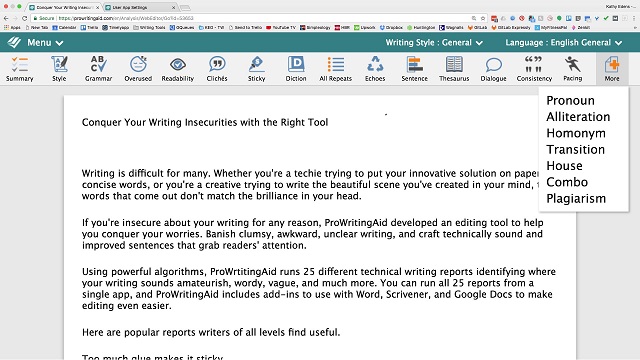The image size is (640, 360).
Task: Open the Dropbox bookmark
Action: pyautogui.click(x=391, y=28)
